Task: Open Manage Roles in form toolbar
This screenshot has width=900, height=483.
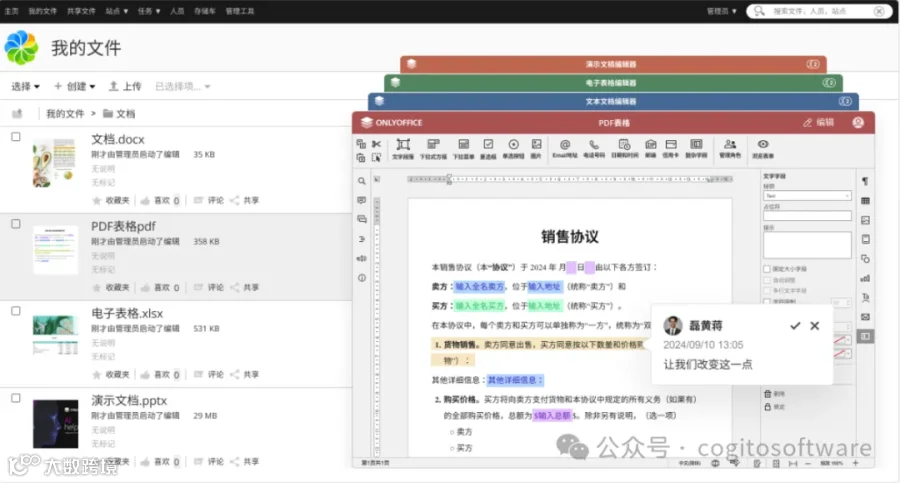Action: 730,149
